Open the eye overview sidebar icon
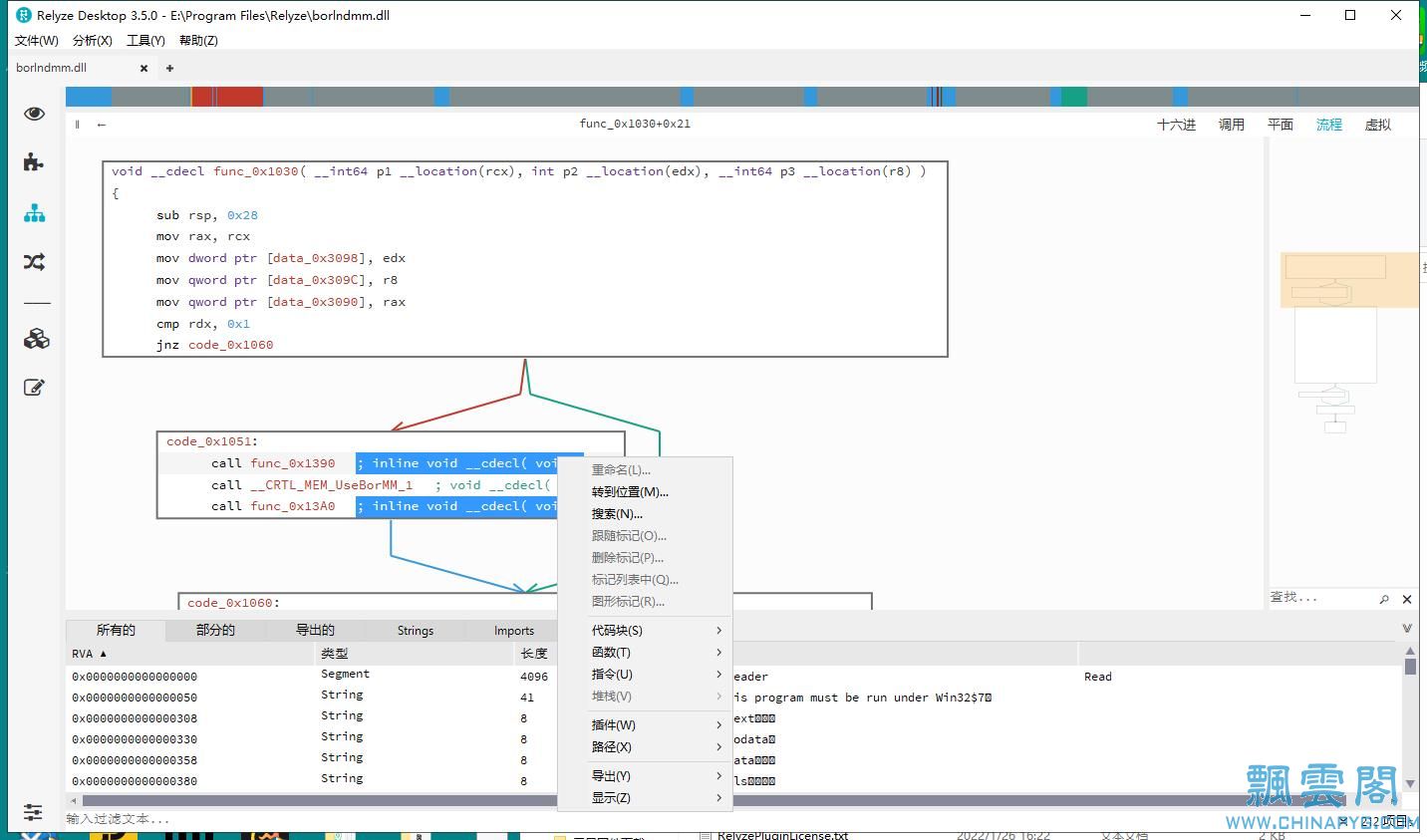The width and height of the screenshot is (1427, 840). point(34,114)
